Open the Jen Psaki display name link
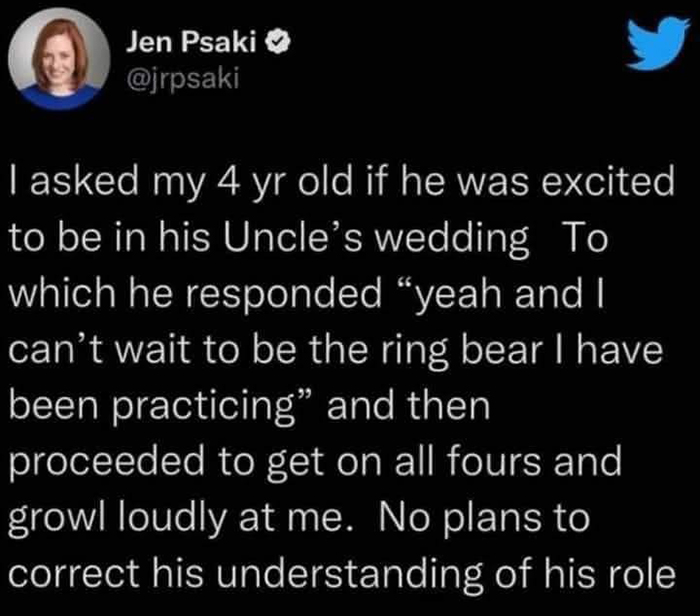700x616 pixels. coord(191,43)
